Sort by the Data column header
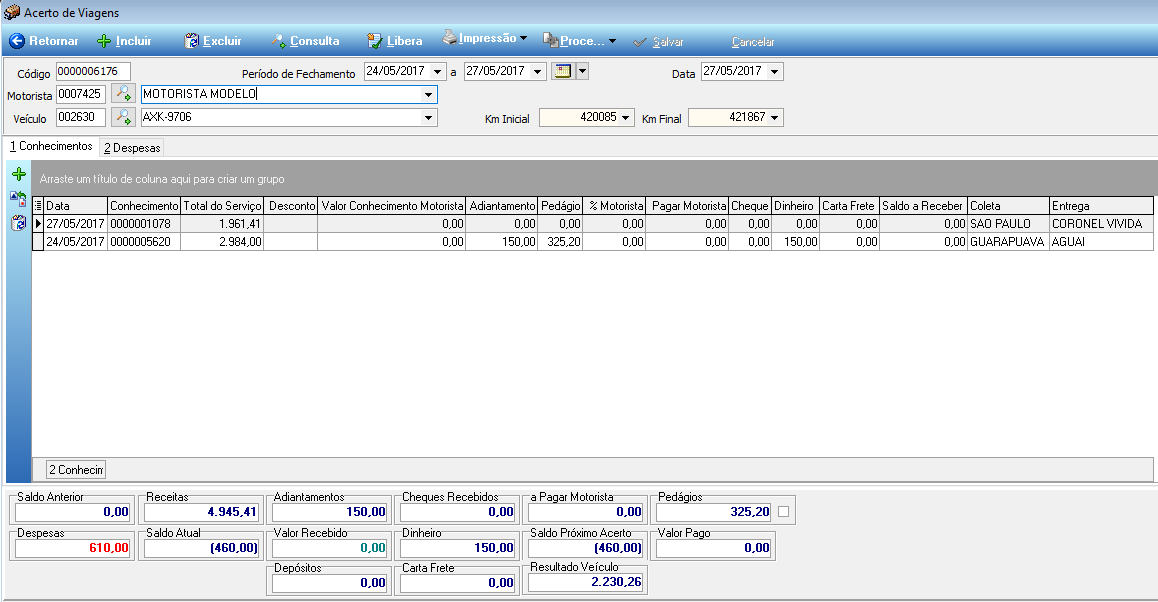The width and height of the screenshot is (1158, 602). click(x=75, y=206)
